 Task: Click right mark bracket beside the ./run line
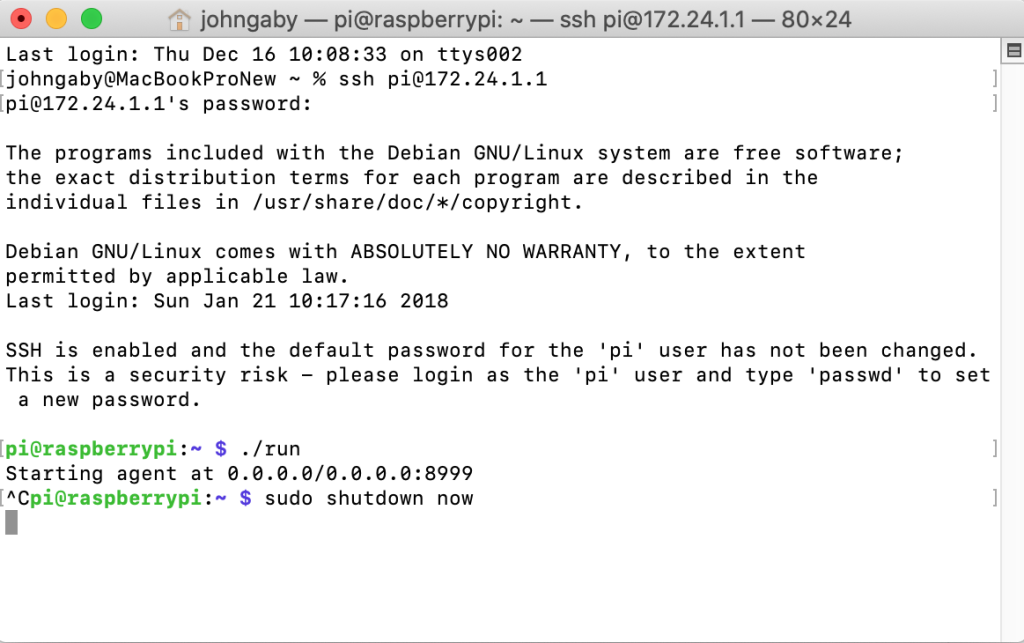995,448
